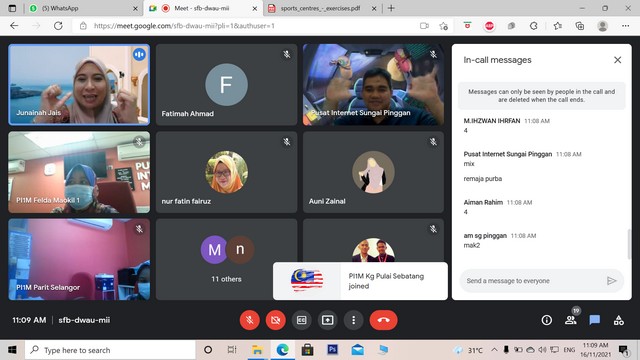Toggle the chat messages panel icon
Screen dimensions: 640x360
pos(595,320)
